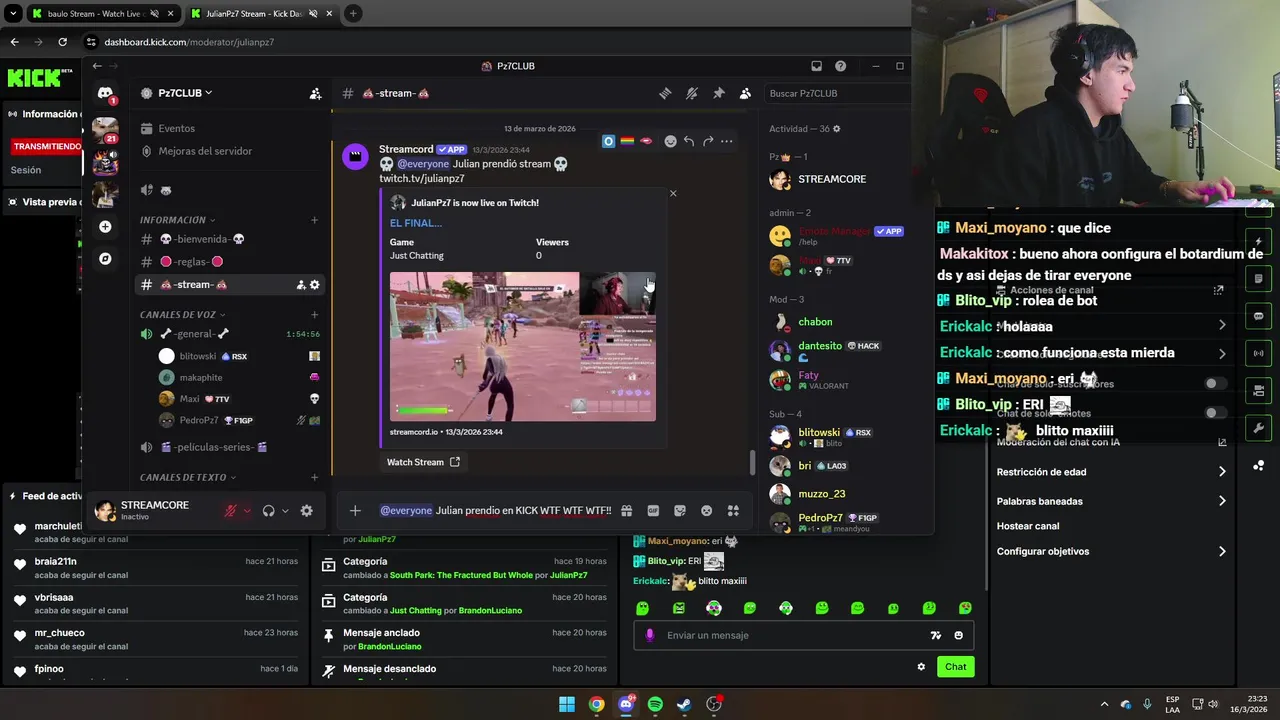Forward the Streamcord message arrow
This screenshot has width=1280, height=720.
708,141
